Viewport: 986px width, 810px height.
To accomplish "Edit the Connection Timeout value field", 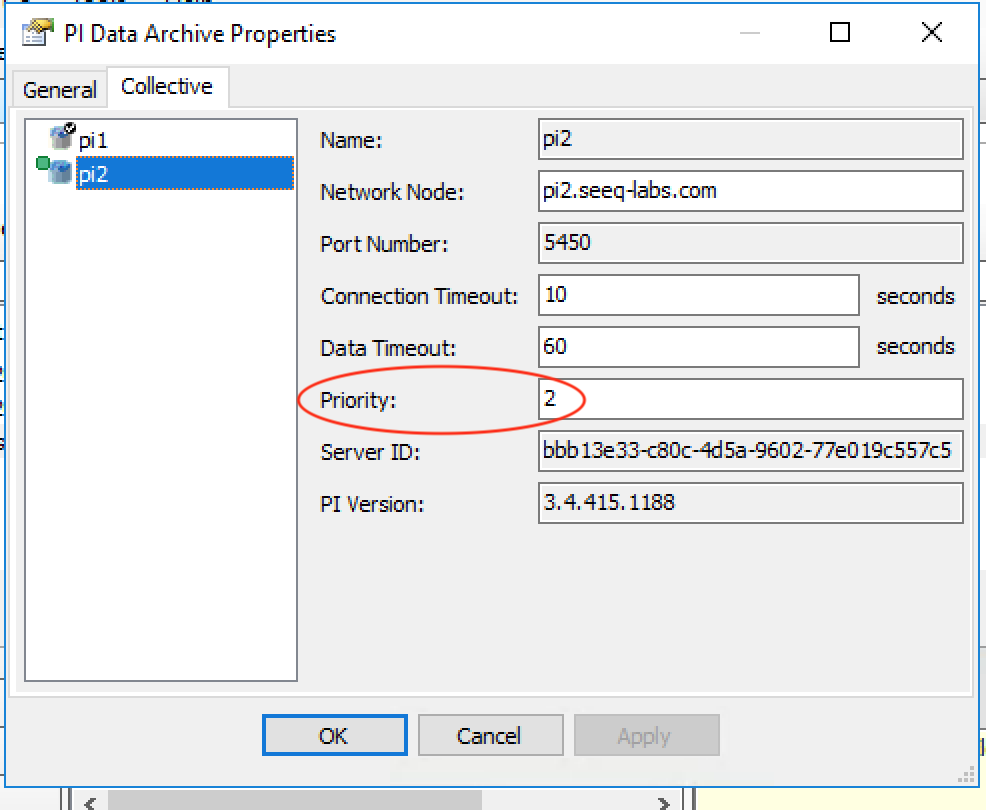I will [698, 295].
